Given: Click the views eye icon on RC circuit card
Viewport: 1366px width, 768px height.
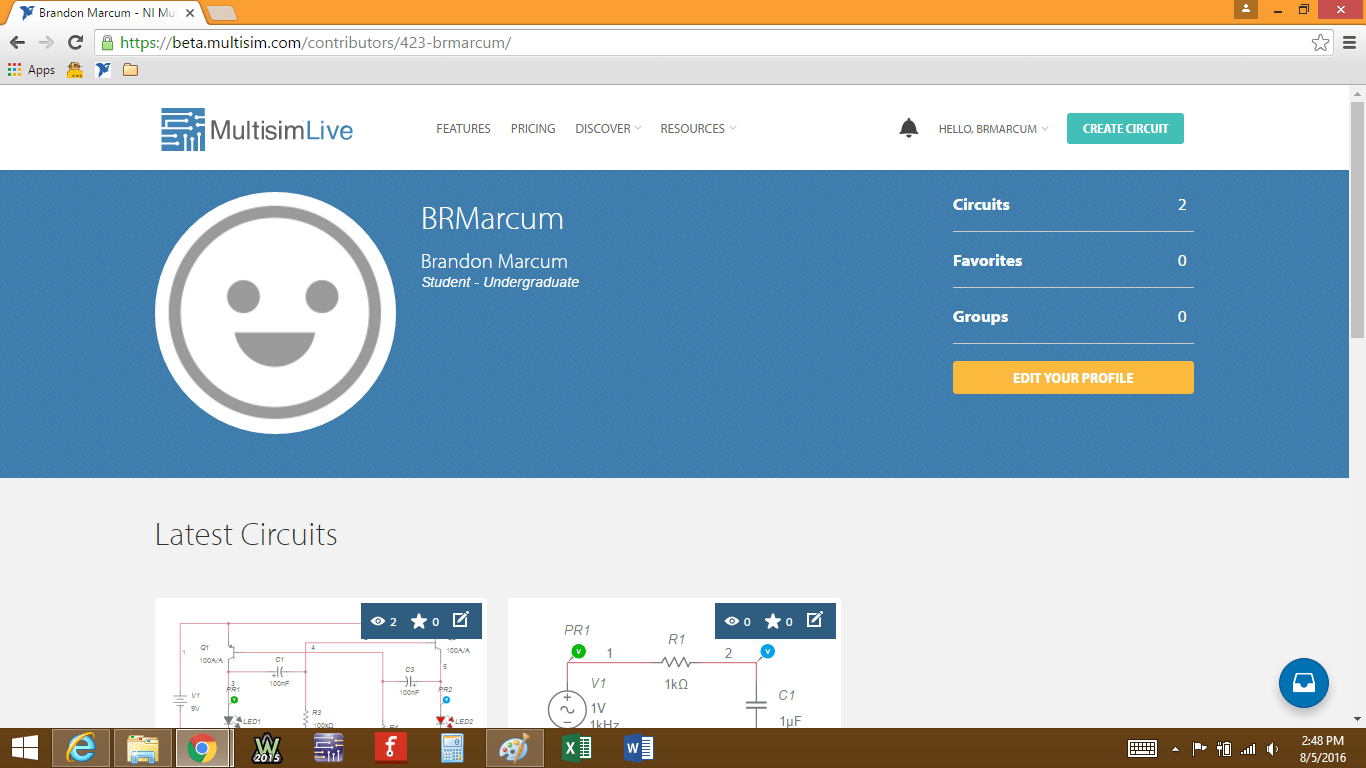Looking at the screenshot, I should [732, 621].
